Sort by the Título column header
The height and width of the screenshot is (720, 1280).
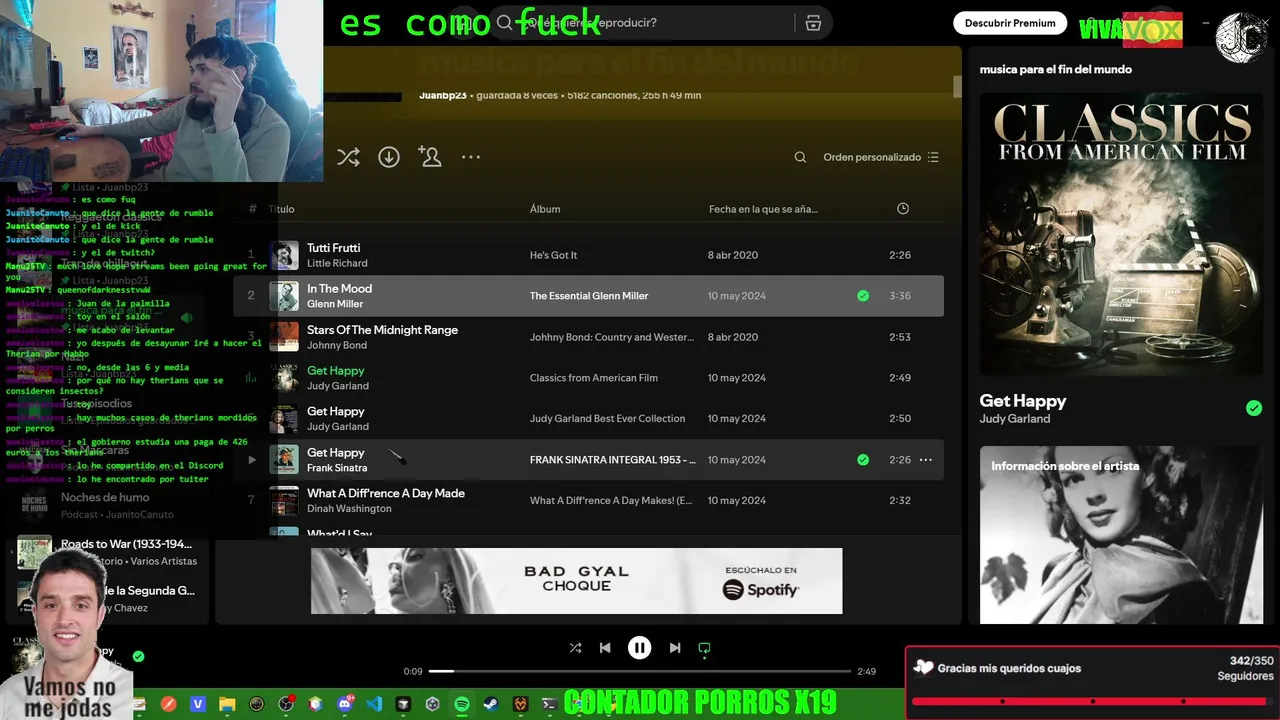tap(281, 209)
